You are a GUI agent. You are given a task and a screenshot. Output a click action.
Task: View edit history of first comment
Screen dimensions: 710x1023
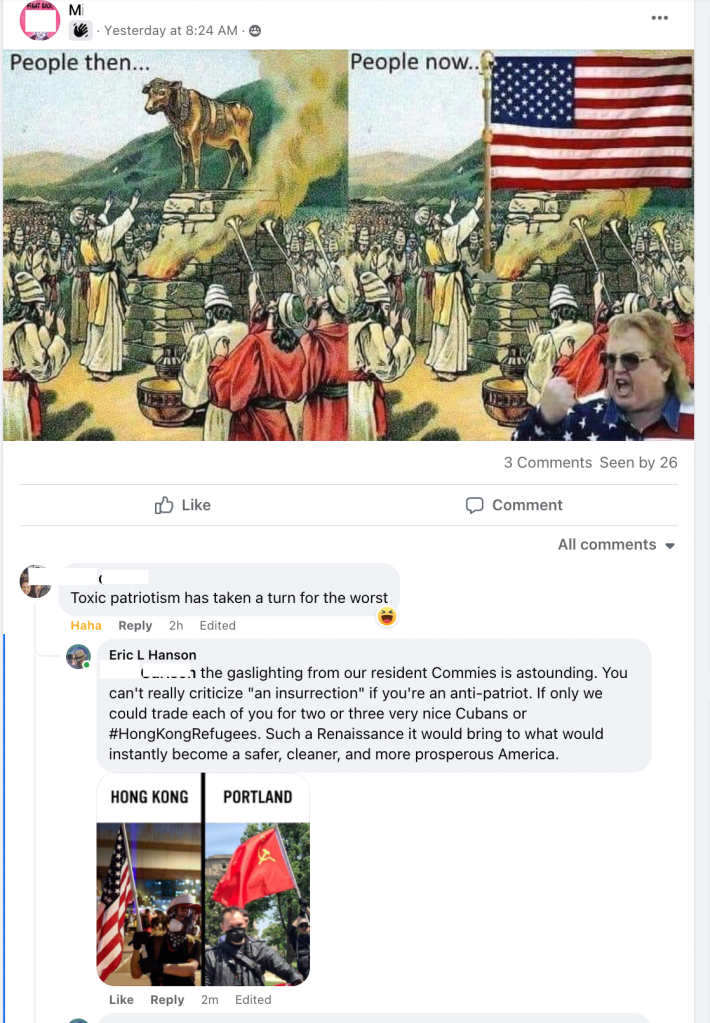pos(217,625)
